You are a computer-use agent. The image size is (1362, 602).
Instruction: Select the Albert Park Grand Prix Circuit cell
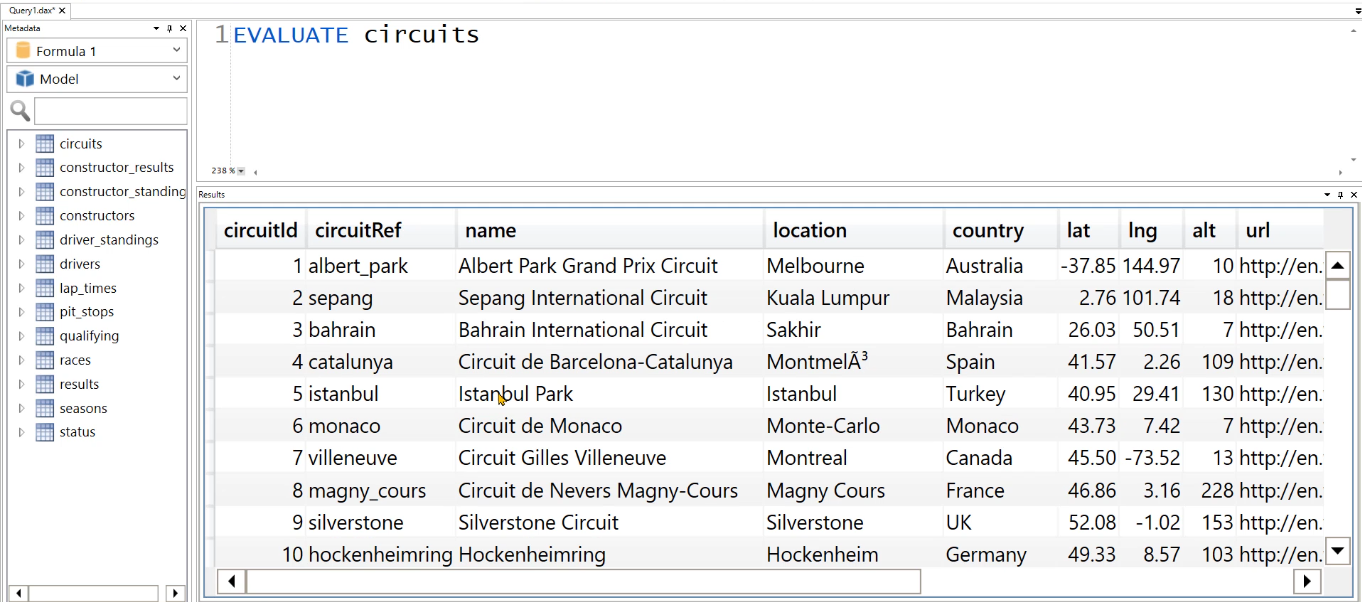click(x=610, y=266)
